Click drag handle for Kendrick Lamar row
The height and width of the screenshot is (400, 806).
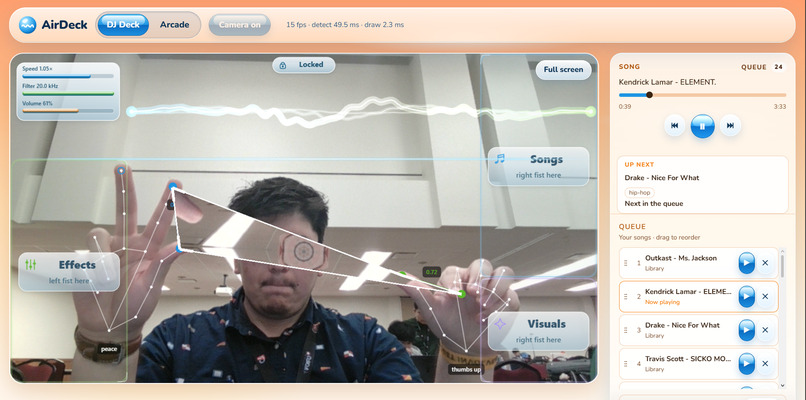(x=626, y=297)
